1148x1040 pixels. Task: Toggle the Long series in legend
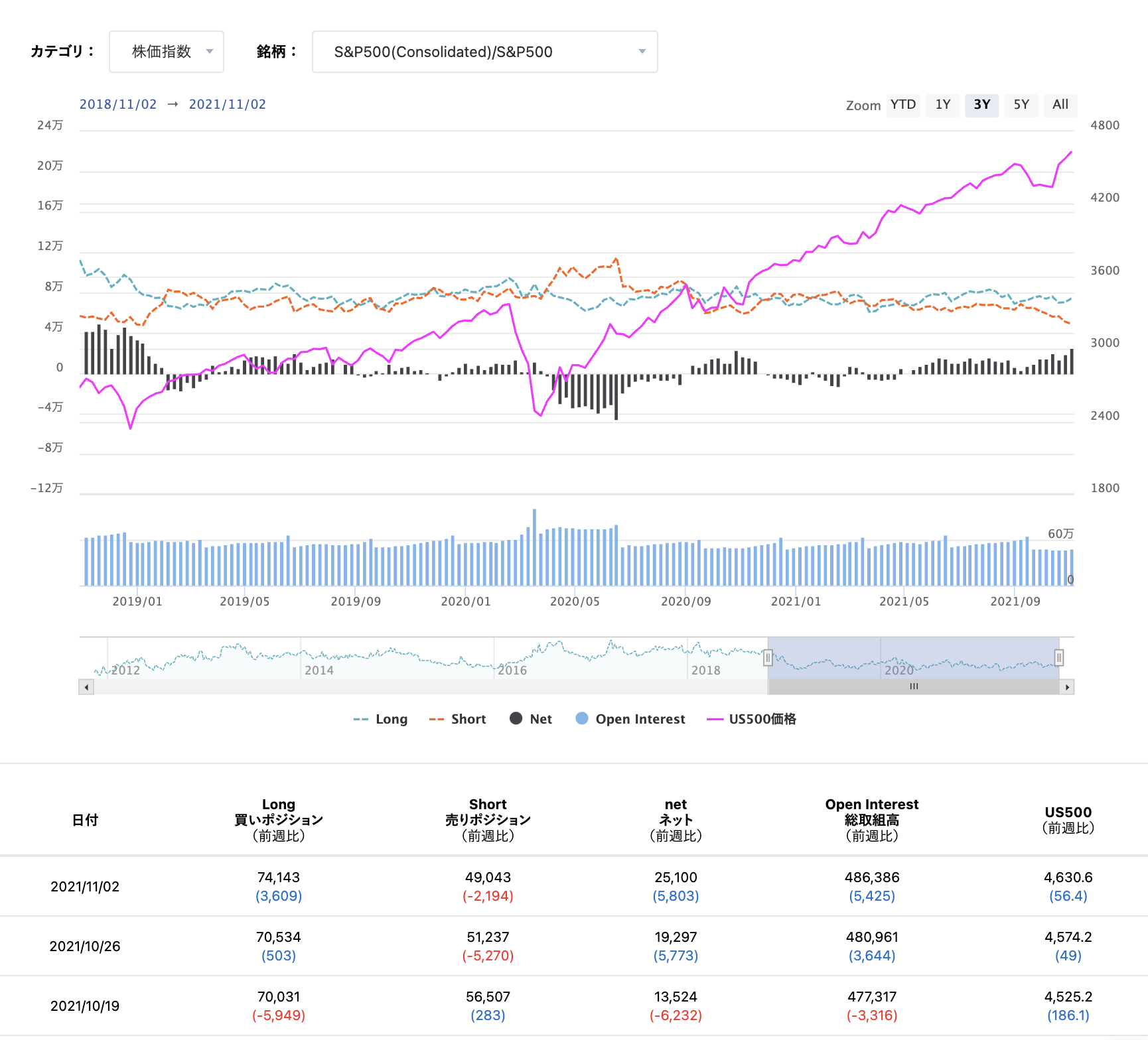pos(381,719)
